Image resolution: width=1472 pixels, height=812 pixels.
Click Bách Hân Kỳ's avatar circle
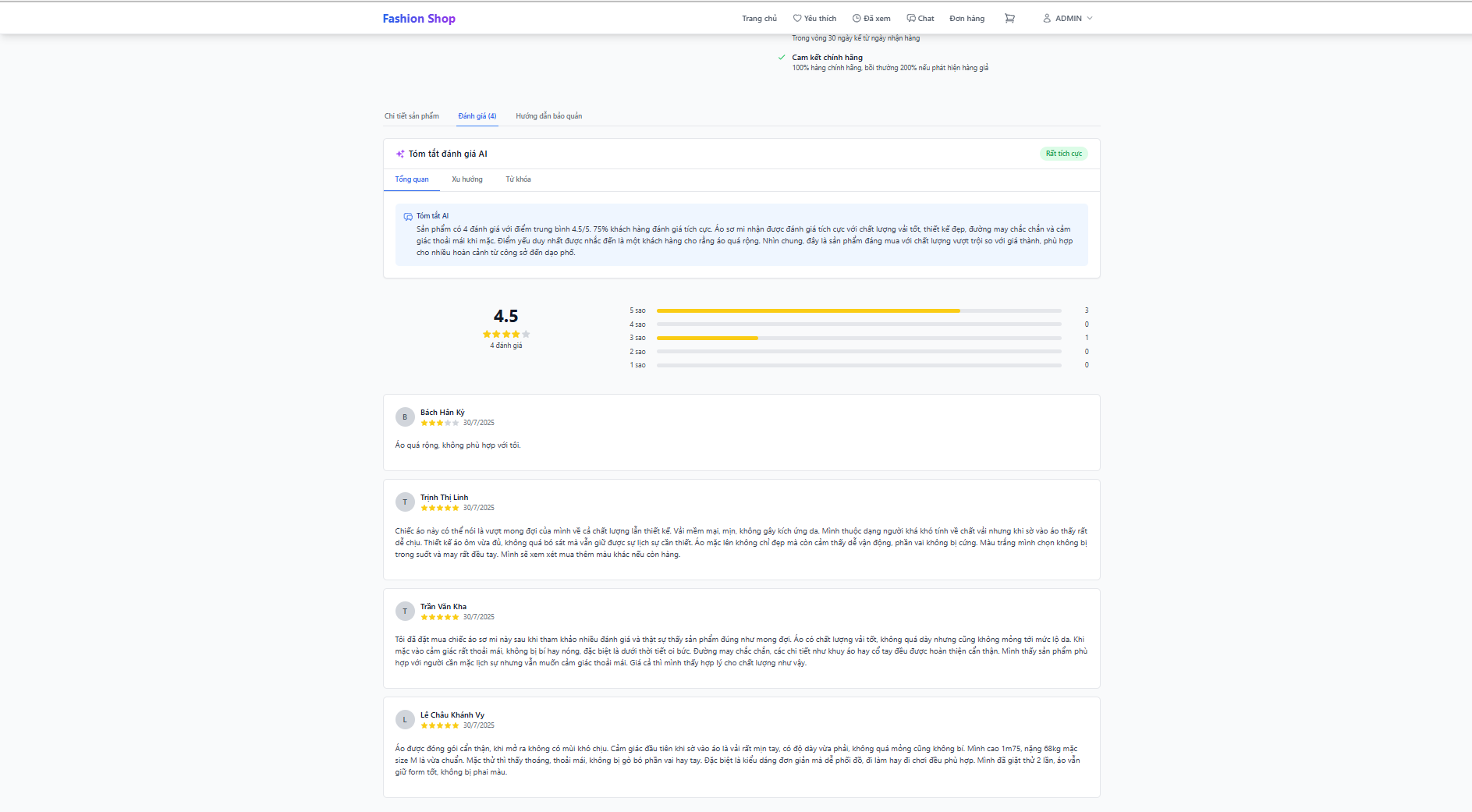coord(405,417)
